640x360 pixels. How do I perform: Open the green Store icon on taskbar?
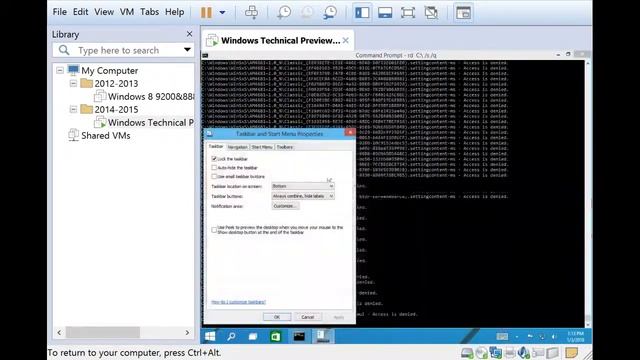(276, 336)
